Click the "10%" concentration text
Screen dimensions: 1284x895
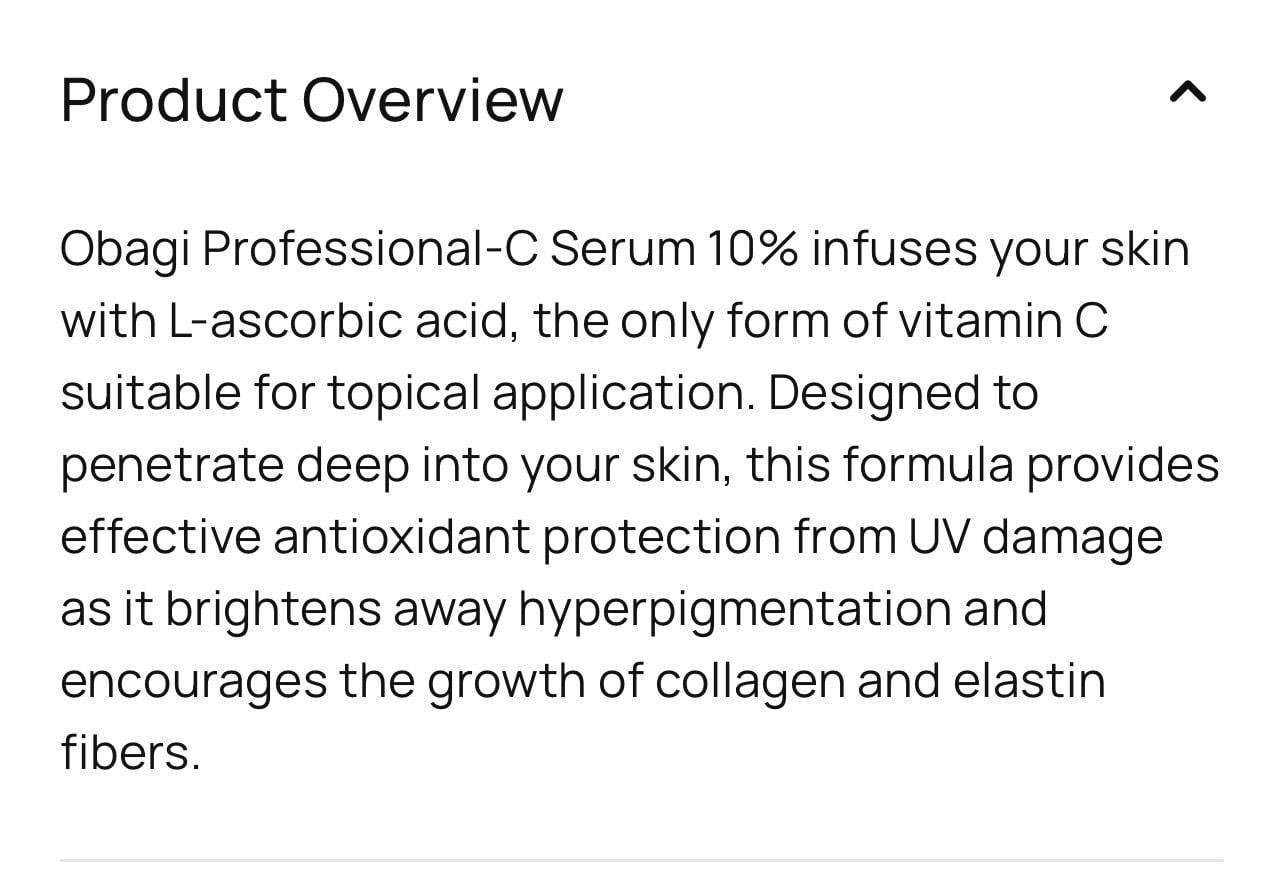pyautogui.click(x=752, y=249)
